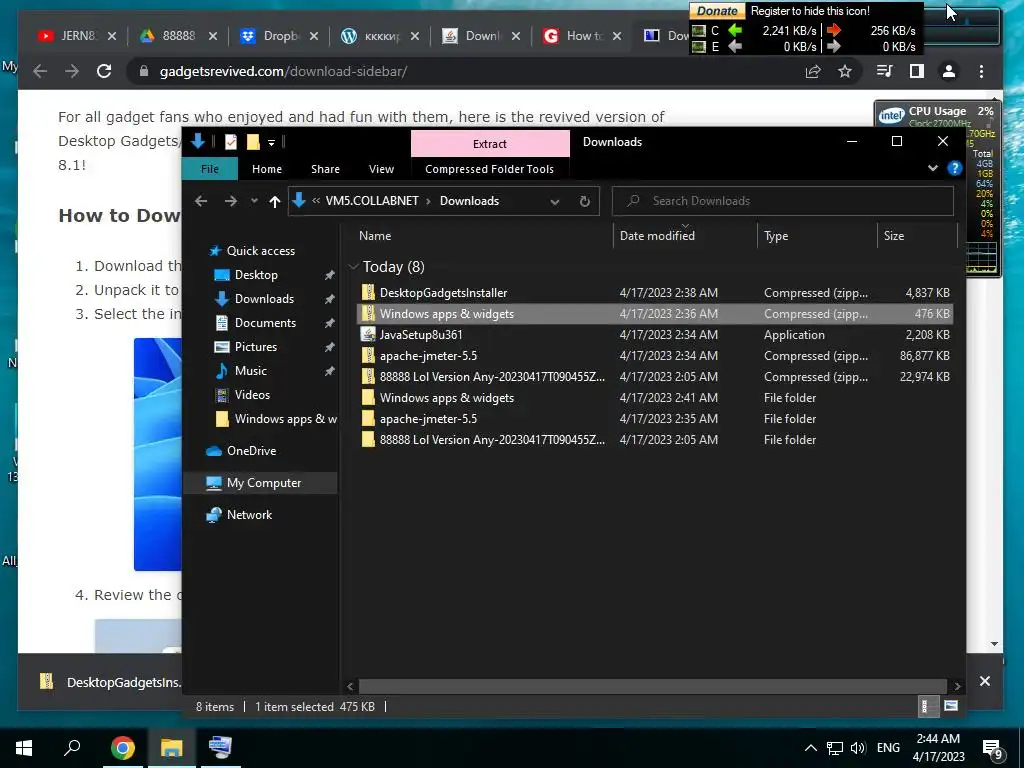Open Chrome from the taskbar
1024x768 pixels.
123,748
